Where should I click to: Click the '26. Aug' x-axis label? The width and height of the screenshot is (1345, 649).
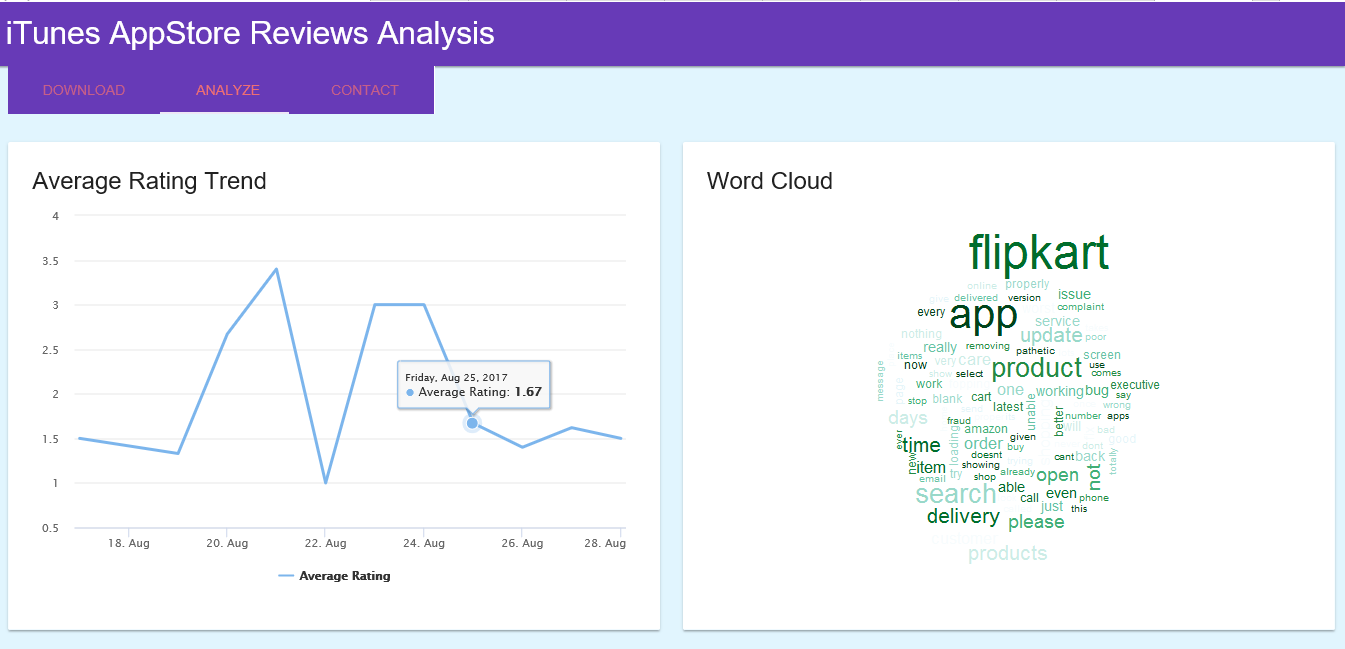[x=522, y=543]
